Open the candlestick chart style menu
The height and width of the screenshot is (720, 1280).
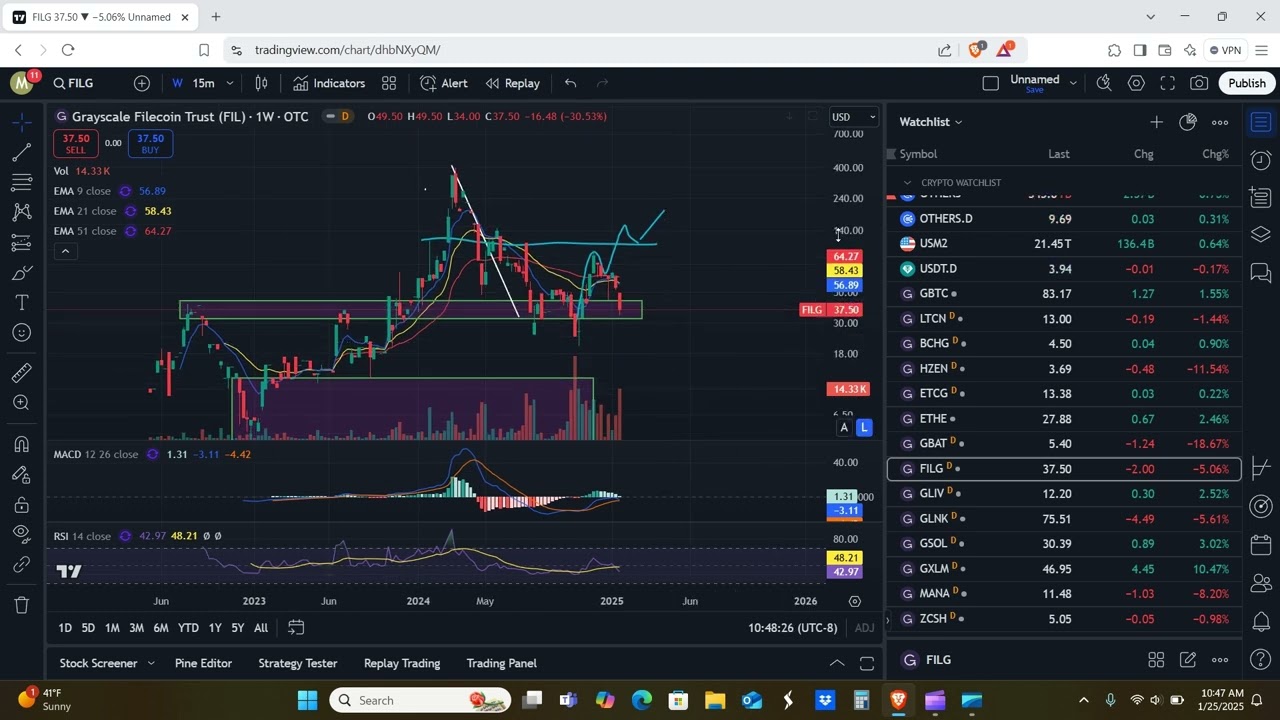[x=262, y=83]
